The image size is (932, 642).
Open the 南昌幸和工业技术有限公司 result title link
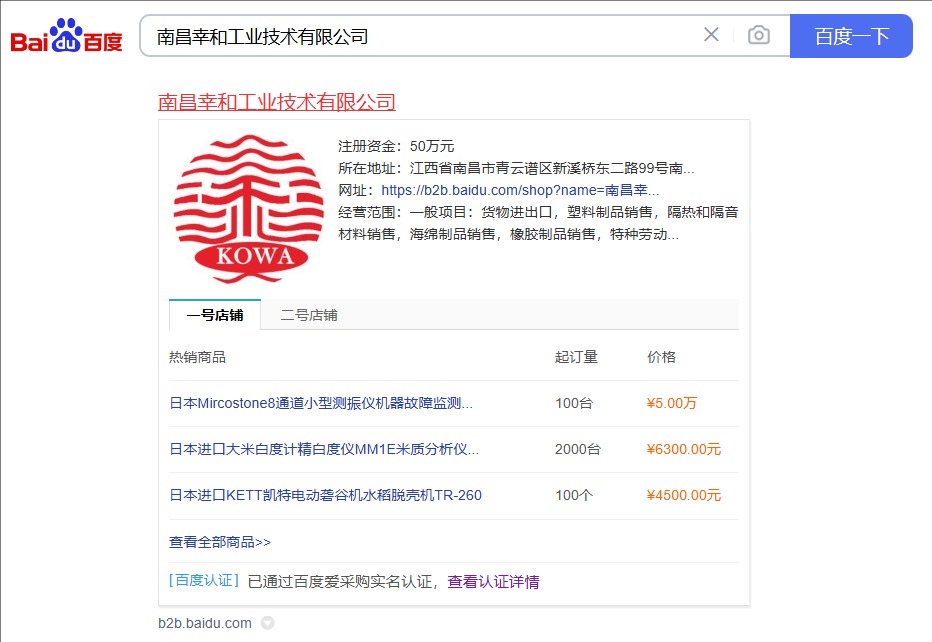tap(277, 102)
